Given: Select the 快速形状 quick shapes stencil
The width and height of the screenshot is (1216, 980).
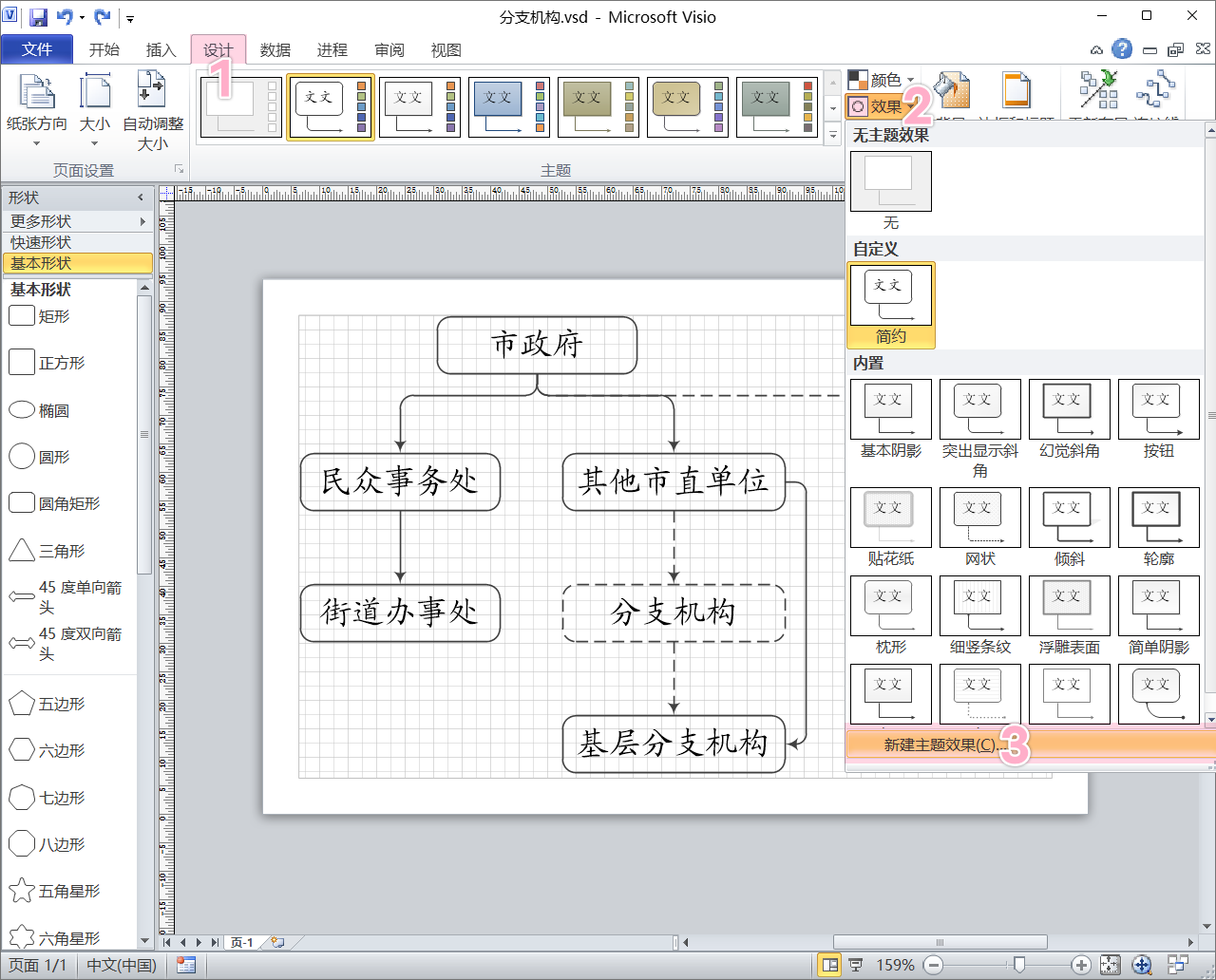Looking at the screenshot, I should click(x=77, y=242).
